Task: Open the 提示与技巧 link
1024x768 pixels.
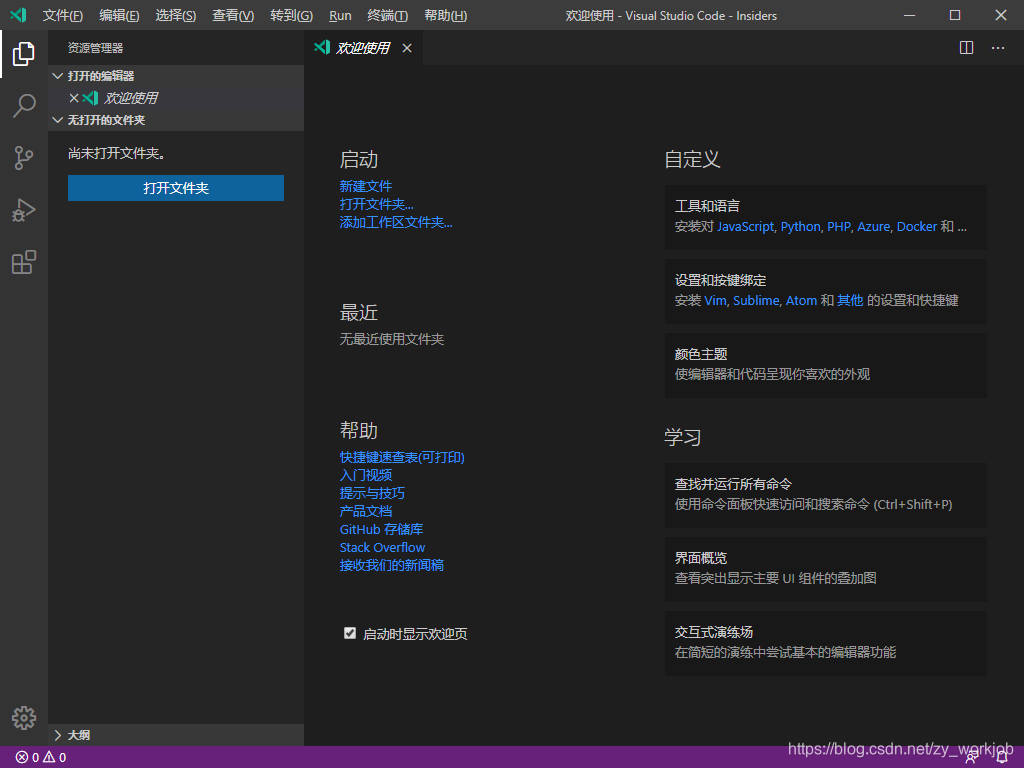Action: [372, 493]
